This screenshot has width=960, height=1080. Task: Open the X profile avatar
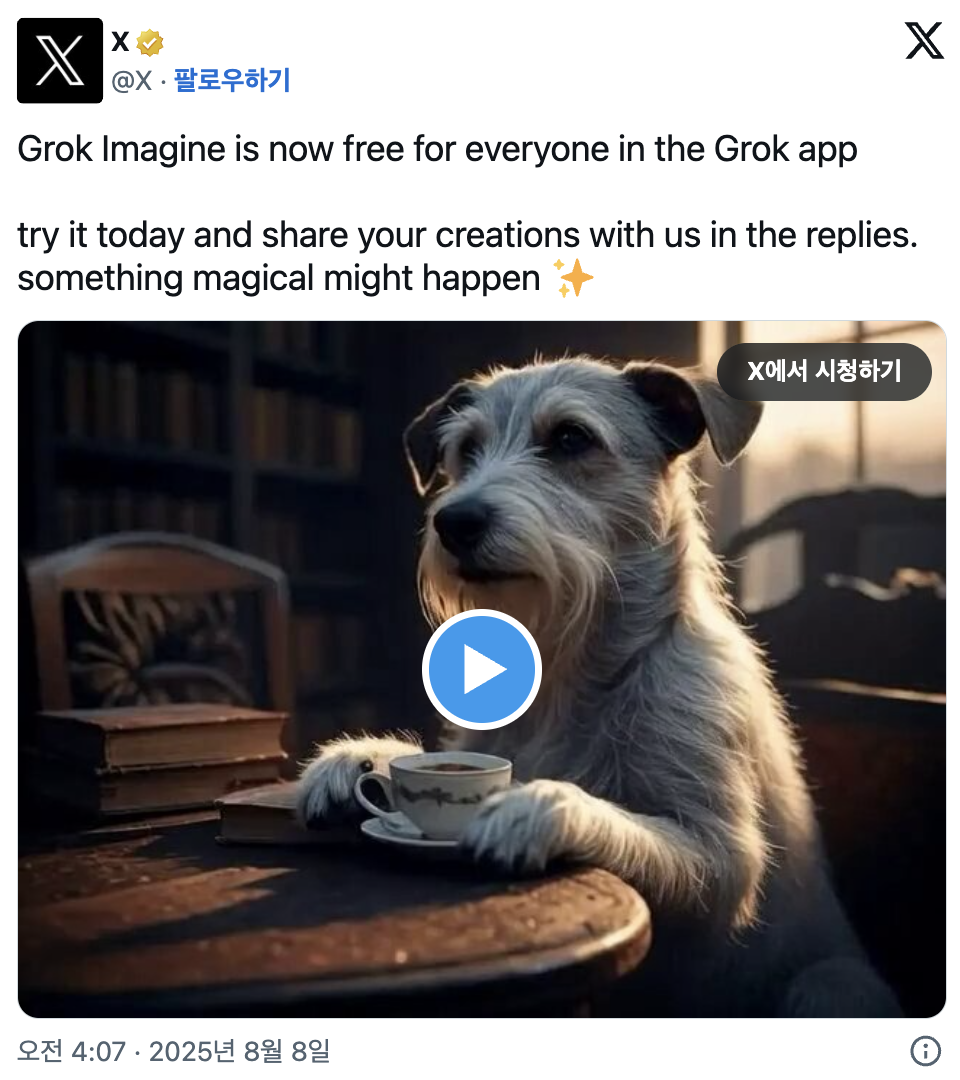(60, 61)
